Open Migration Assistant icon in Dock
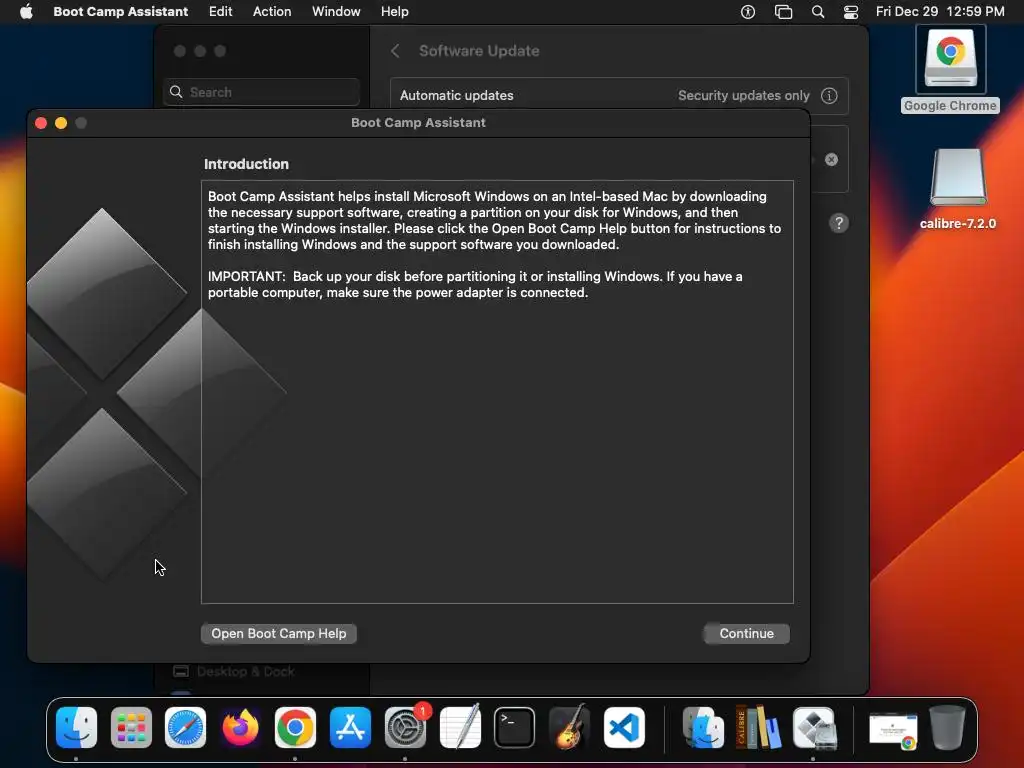Image resolution: width=1024 pixels, height=768 pixels. (x=703, y=728)
